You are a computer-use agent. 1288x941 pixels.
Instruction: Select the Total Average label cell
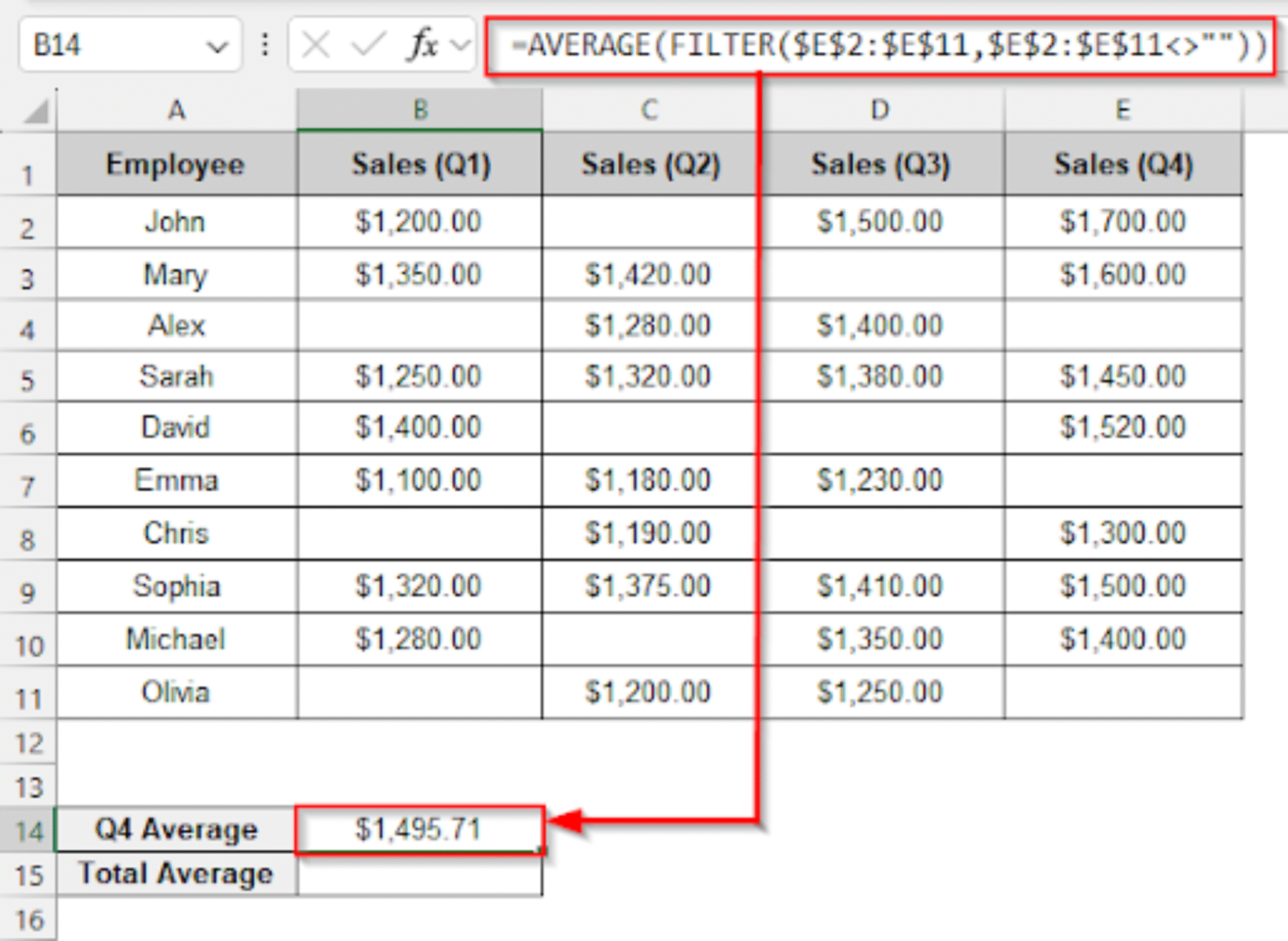[177, 874]
